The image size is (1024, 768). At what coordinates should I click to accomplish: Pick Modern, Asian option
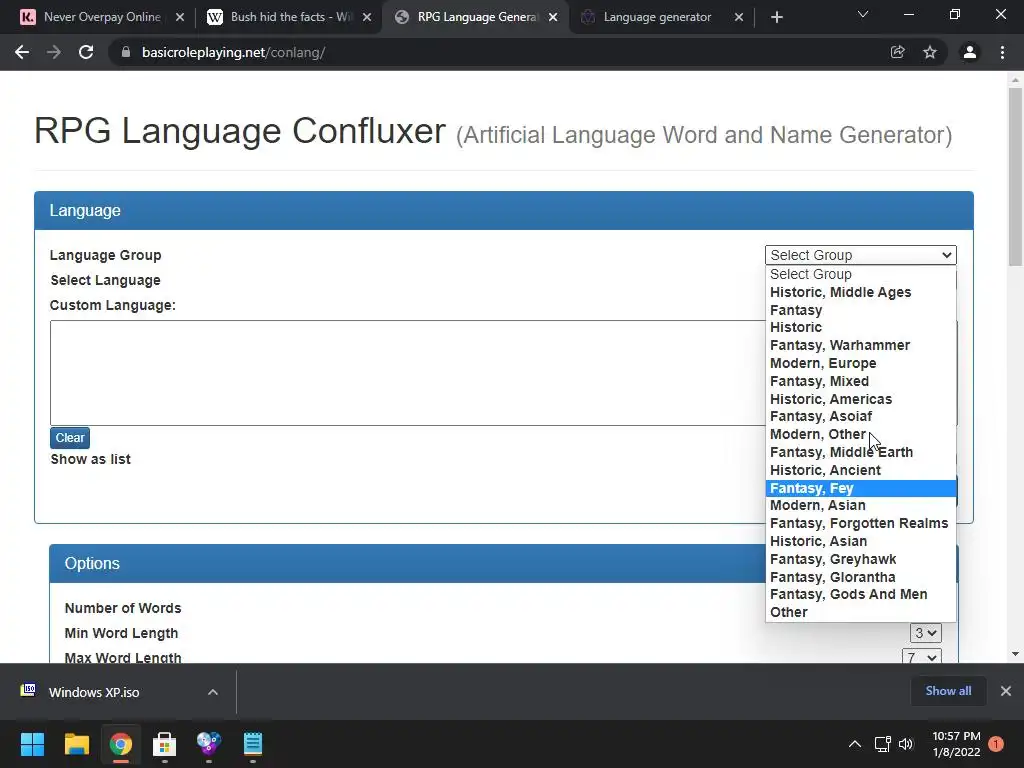(x=860, y=505)
